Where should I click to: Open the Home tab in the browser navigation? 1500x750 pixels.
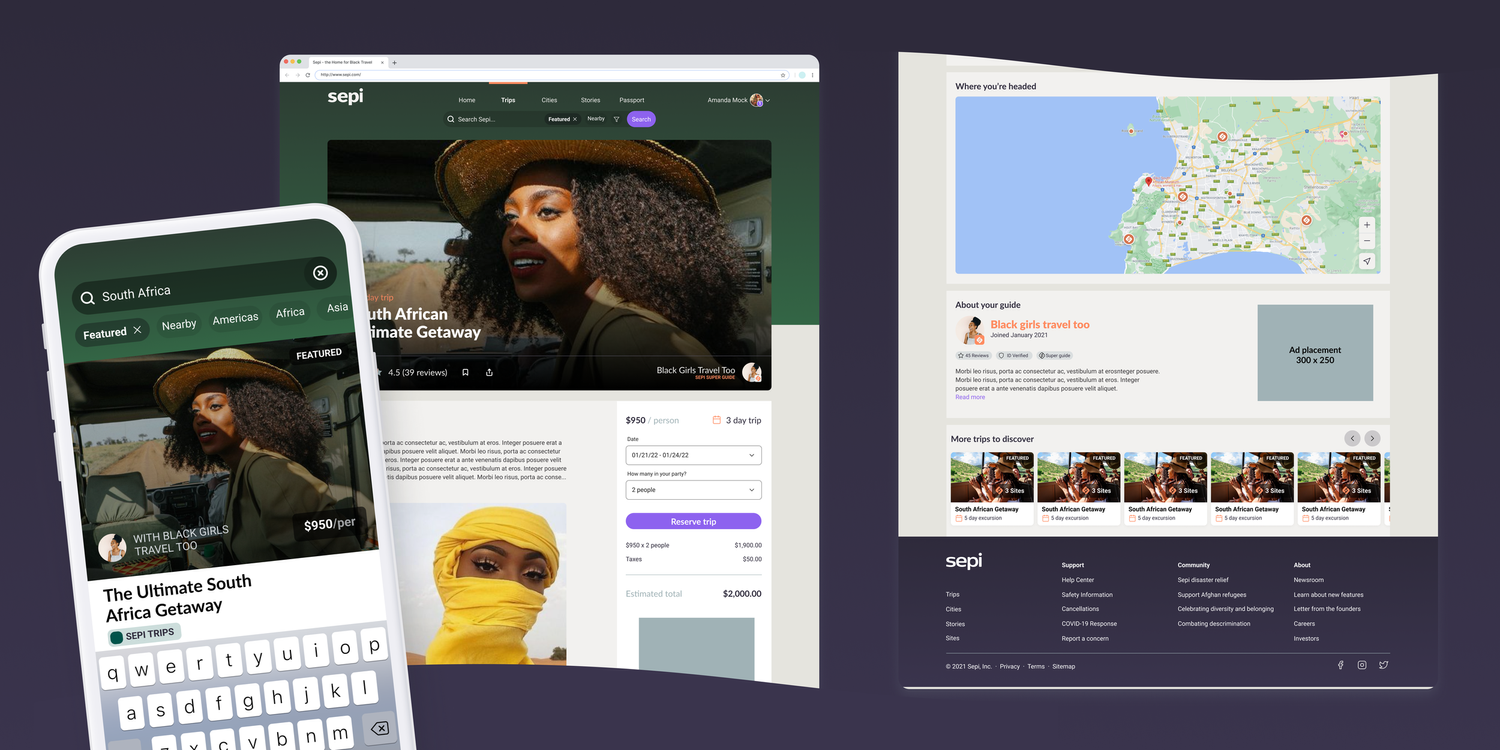click(x=467, y=100)
